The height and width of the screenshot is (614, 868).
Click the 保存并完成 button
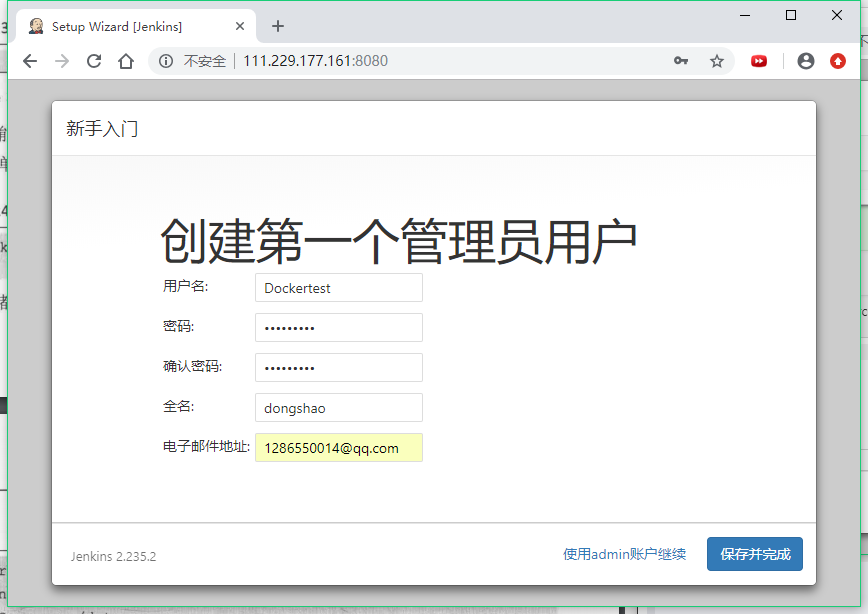point(755,554)
